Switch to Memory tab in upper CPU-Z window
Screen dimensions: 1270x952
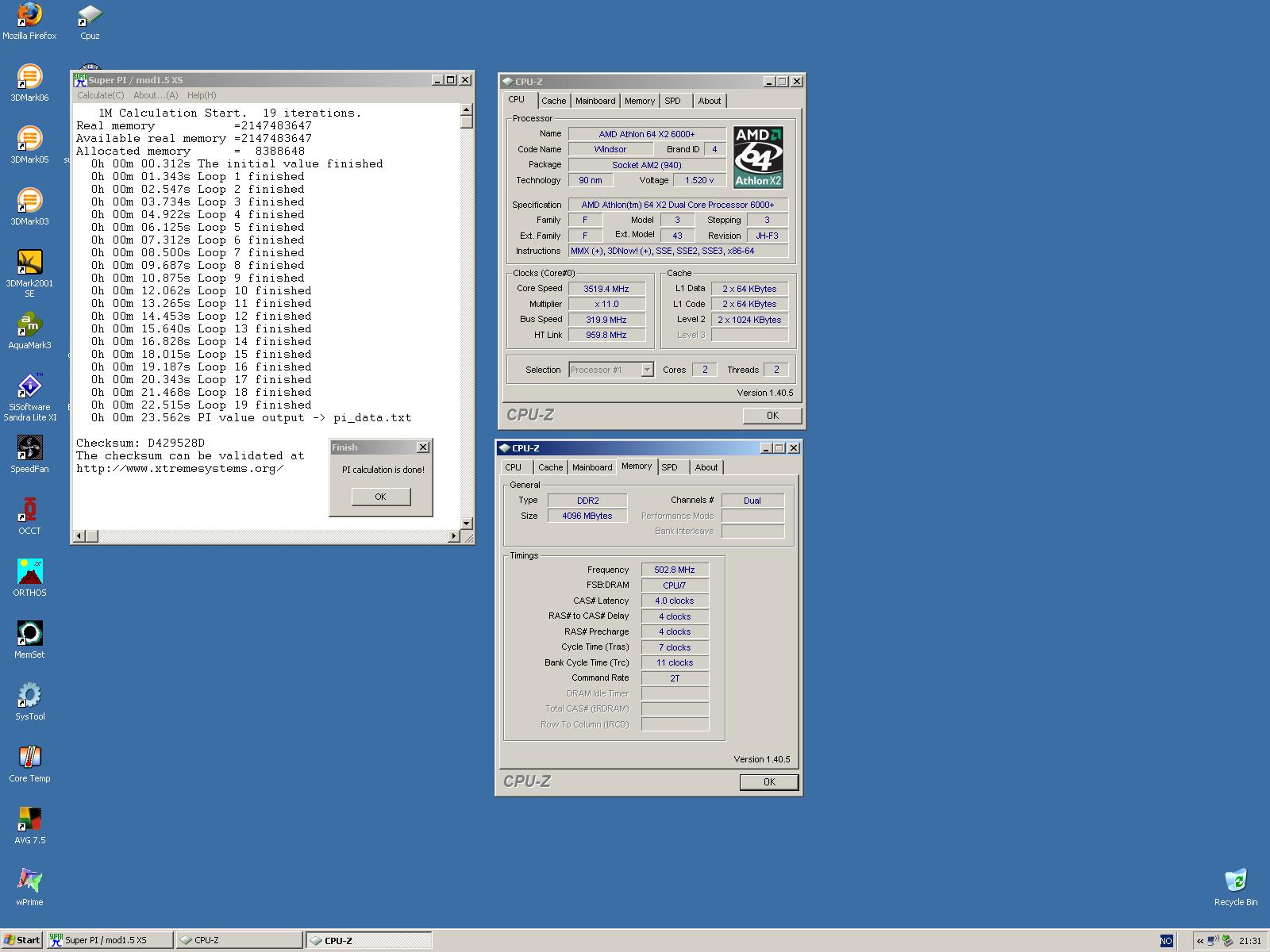click(x=640, y=101)
